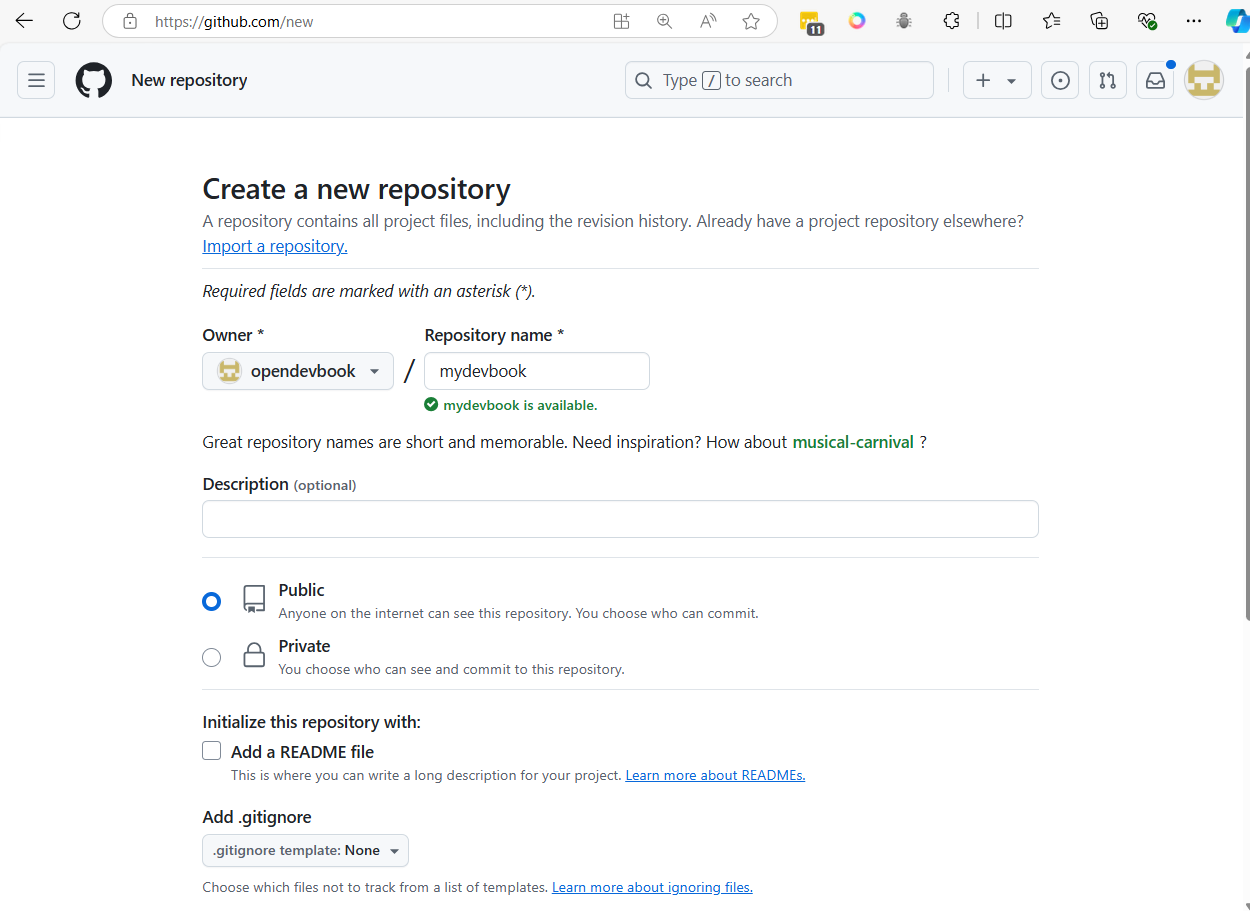Refresh the page in browser
The image size is (1250, 911).
(x=72, y=21)
